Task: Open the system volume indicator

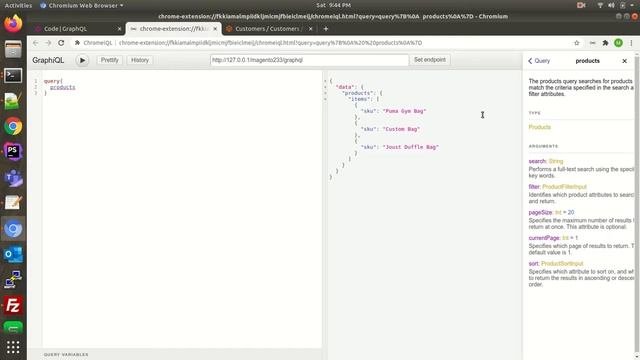Action: pos(611,5)
